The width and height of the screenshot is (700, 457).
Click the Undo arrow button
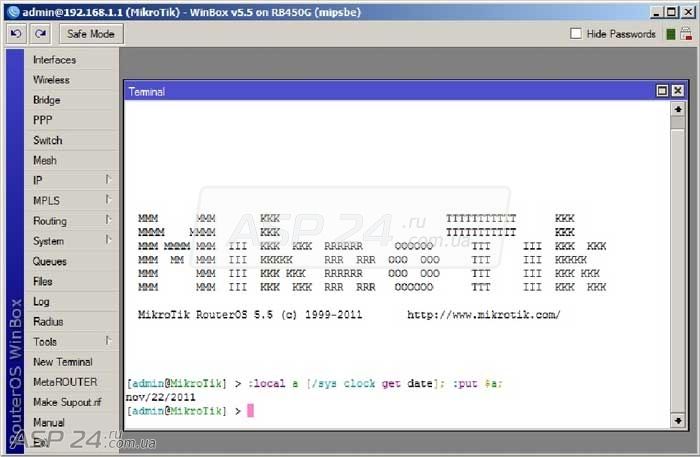[x=16, y=34]
